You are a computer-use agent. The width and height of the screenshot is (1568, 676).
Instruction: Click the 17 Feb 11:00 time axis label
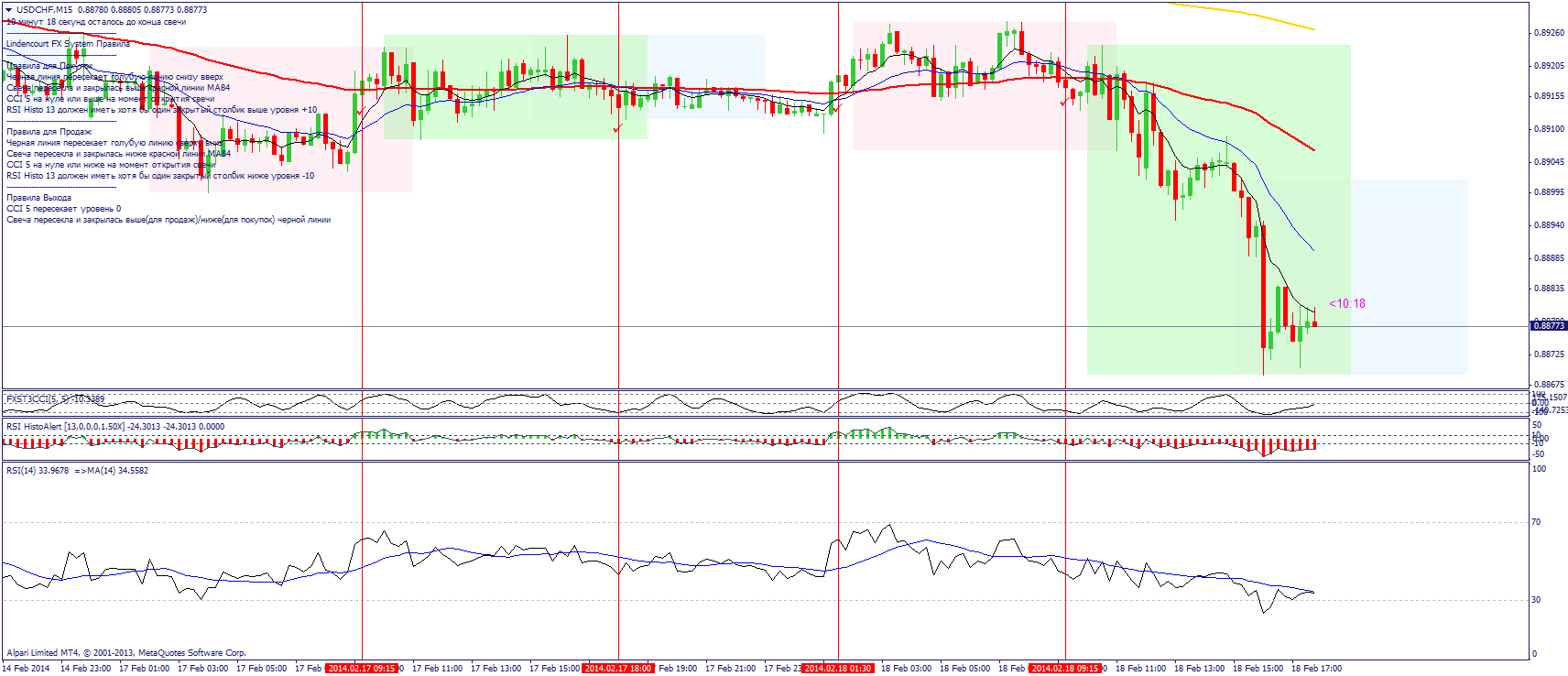tap(438, 669)
